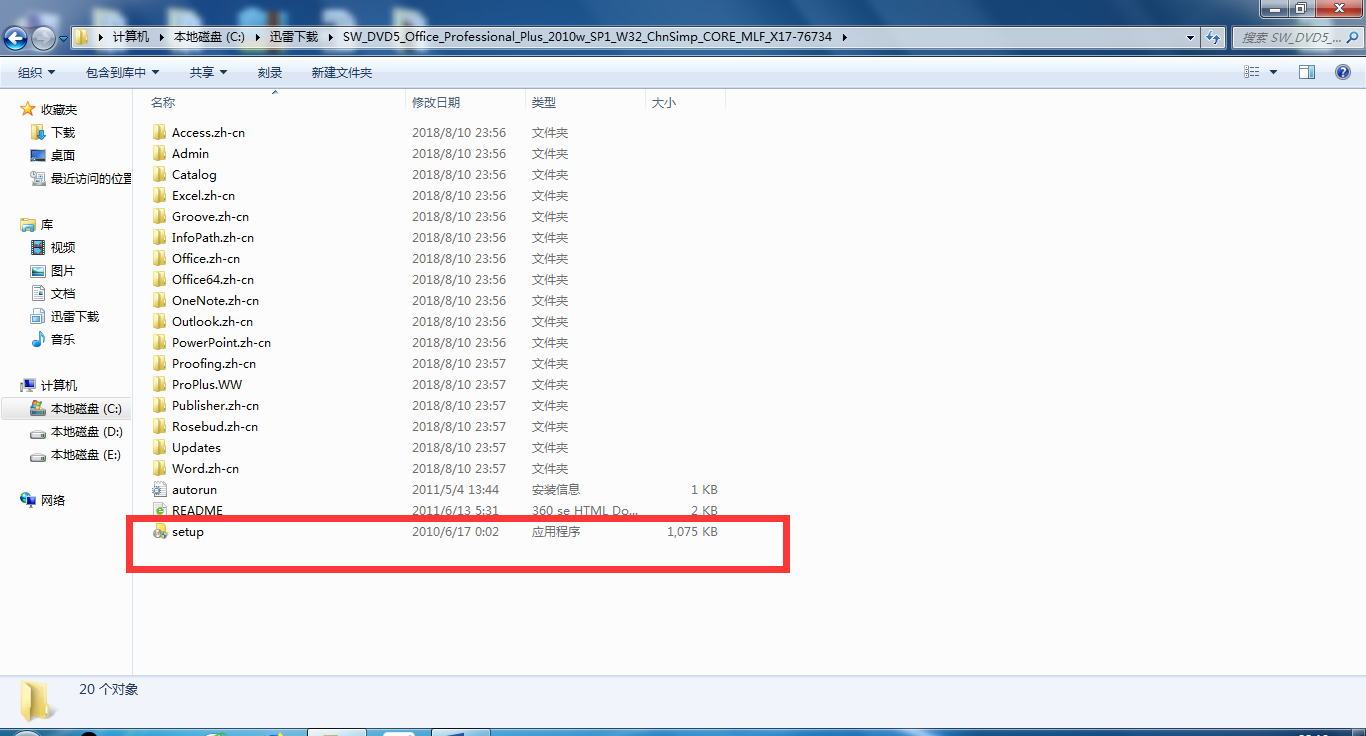Screen dimensions: 1366x736
Task: Toggle the preview pane icon
Action: [x=1307, y=72]
